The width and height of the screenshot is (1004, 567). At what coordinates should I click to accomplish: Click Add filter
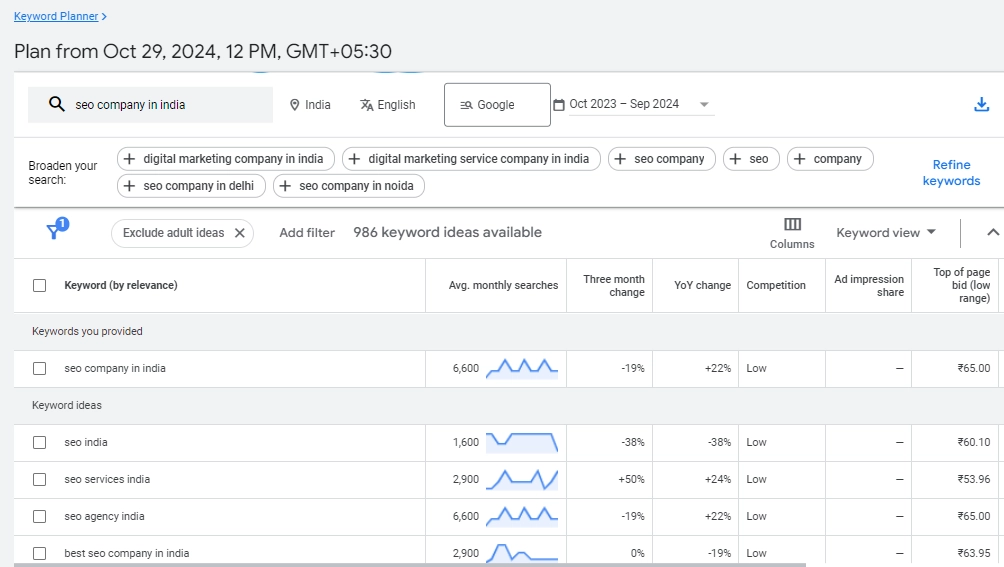pos(307,233)
